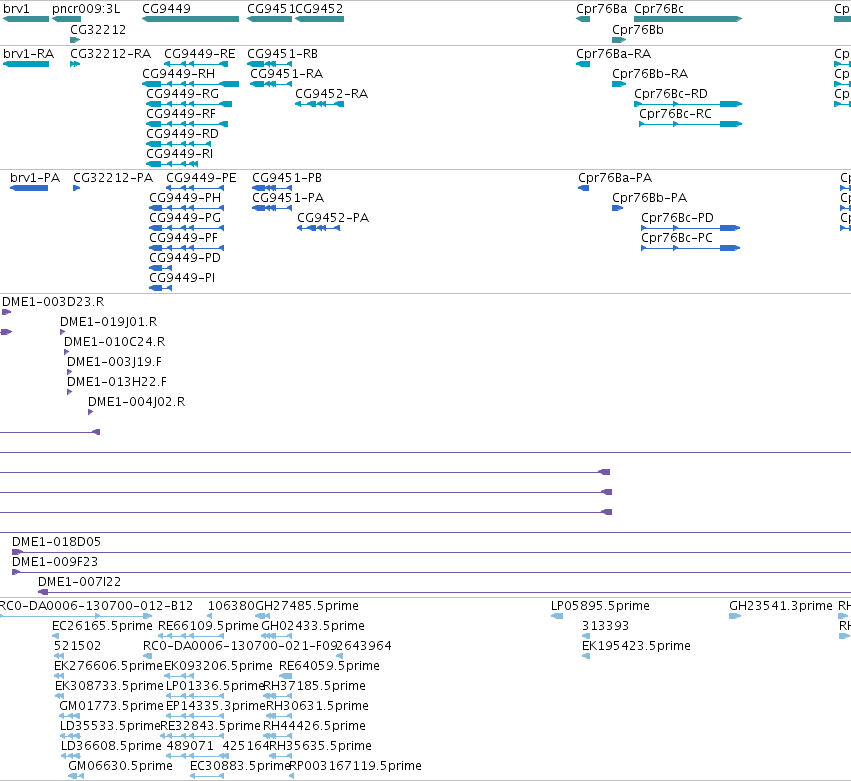This screenshot has height=781, width=851.
Task: Click EST label 521502
Action: 77,646
